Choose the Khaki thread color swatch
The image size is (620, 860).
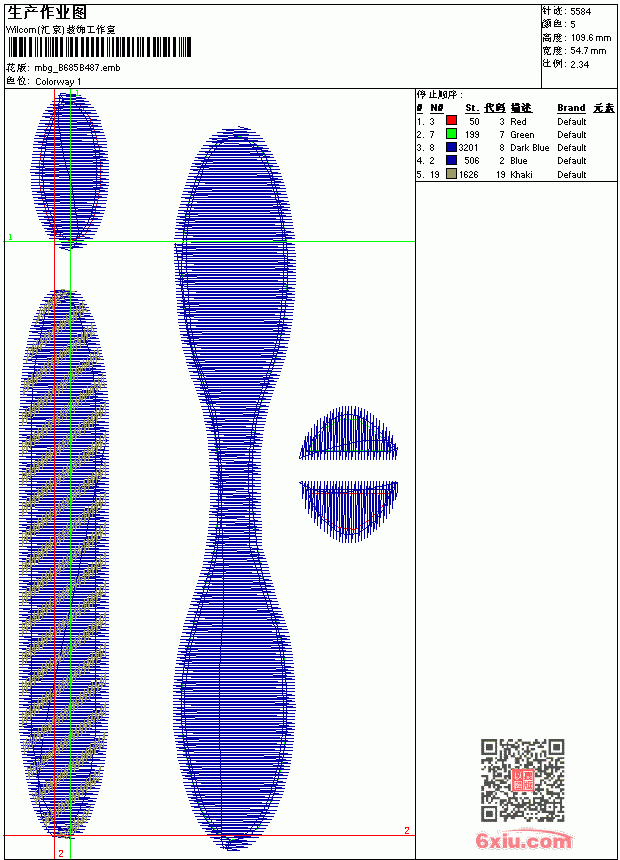coord(451,174)
